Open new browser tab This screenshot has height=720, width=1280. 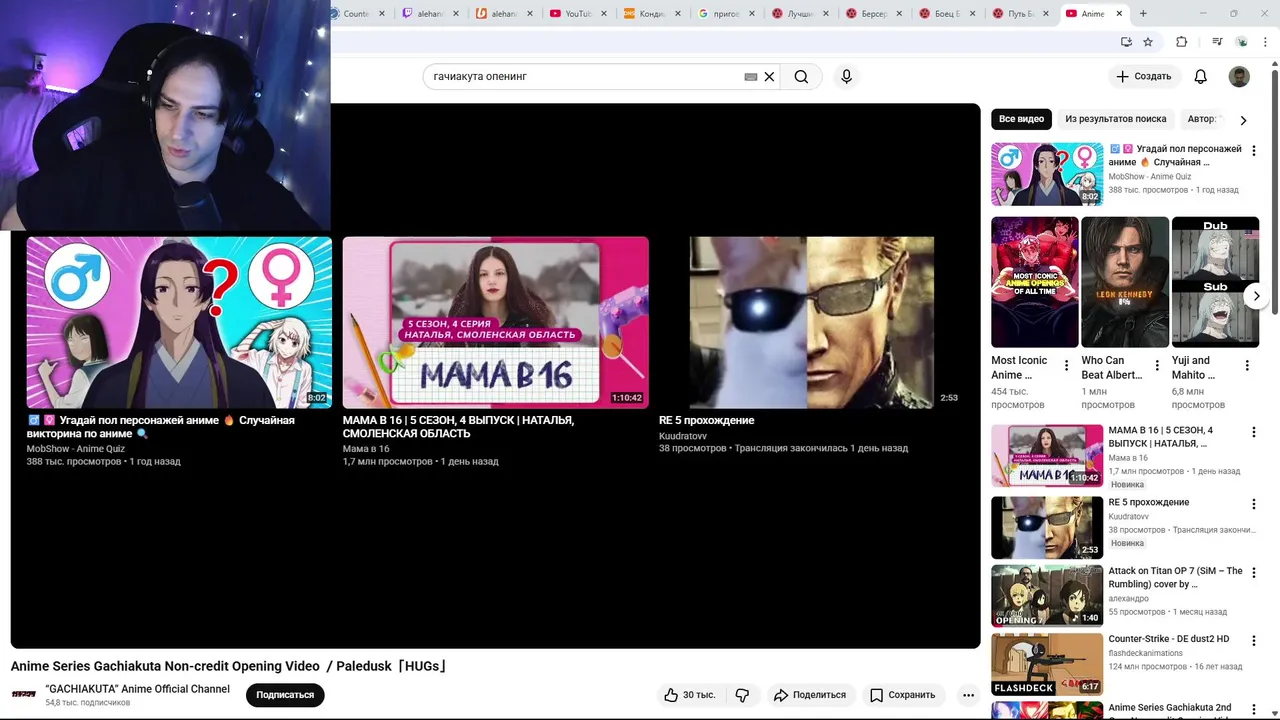(x=1143, y=14)
